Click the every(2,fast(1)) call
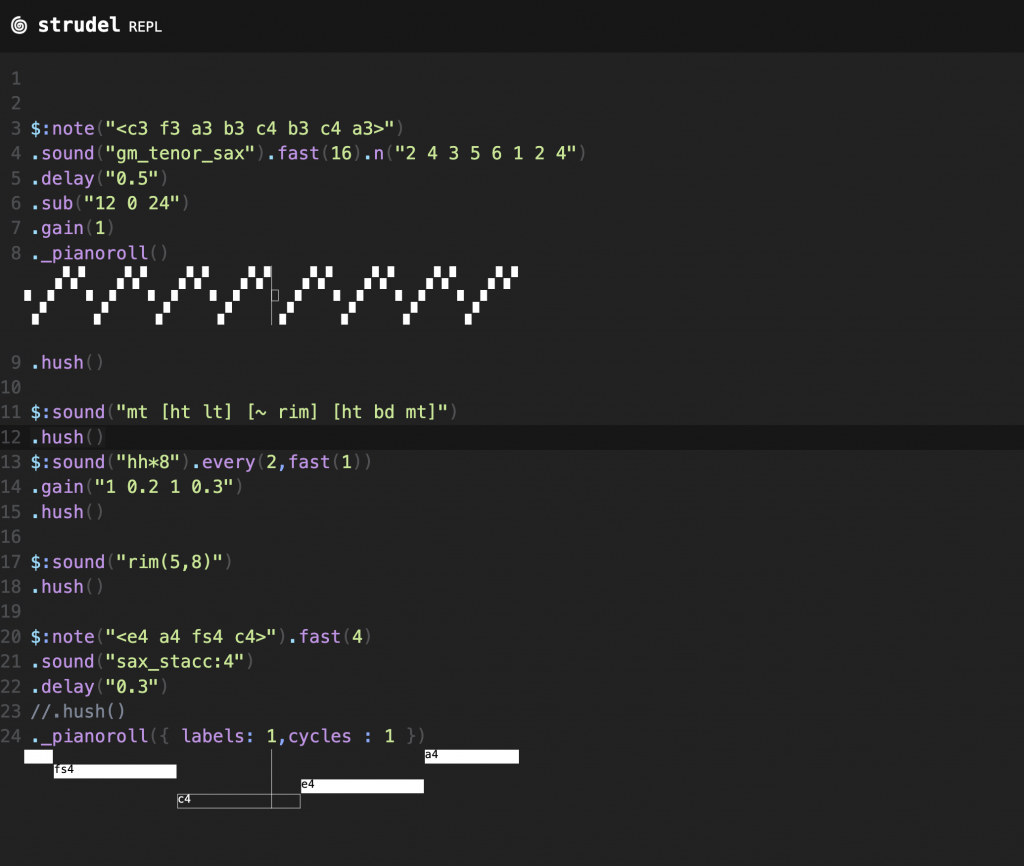The image size is (1024, 866). [x=282, y=462]
